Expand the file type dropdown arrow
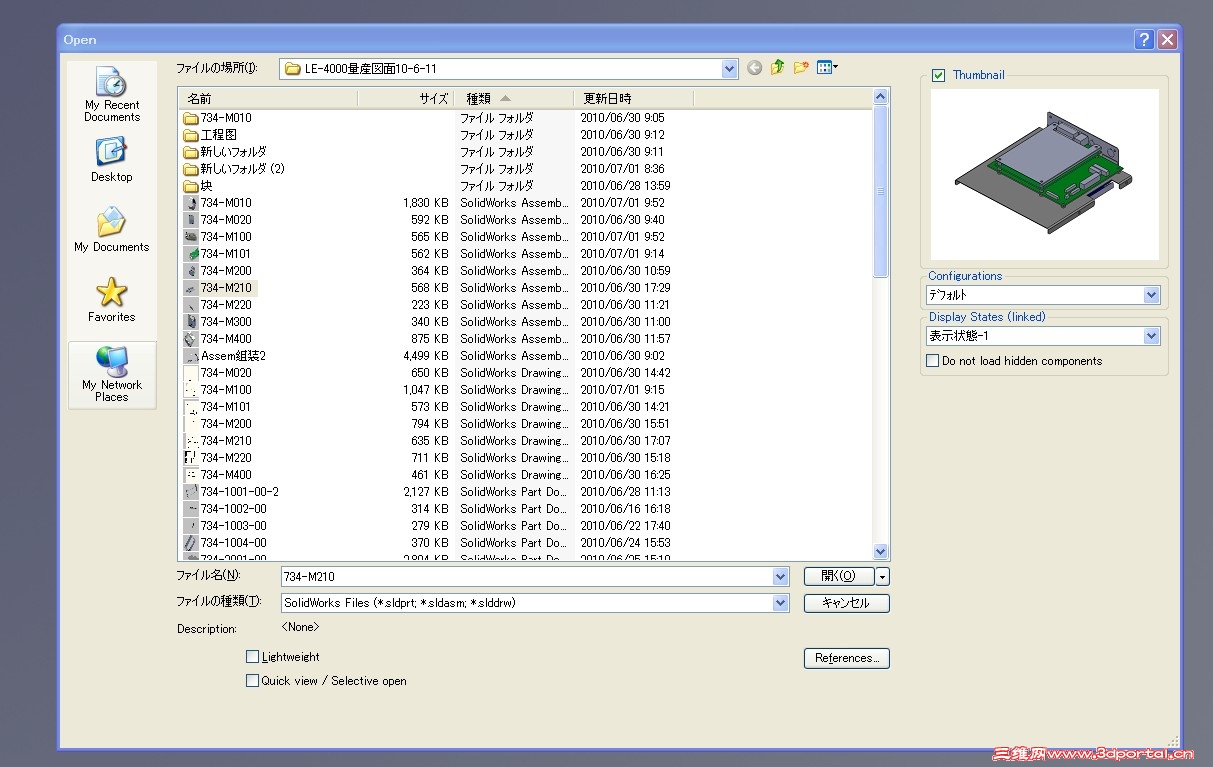Image resolution: width=1213 pixels, height=767 pixels. point(780,603)
